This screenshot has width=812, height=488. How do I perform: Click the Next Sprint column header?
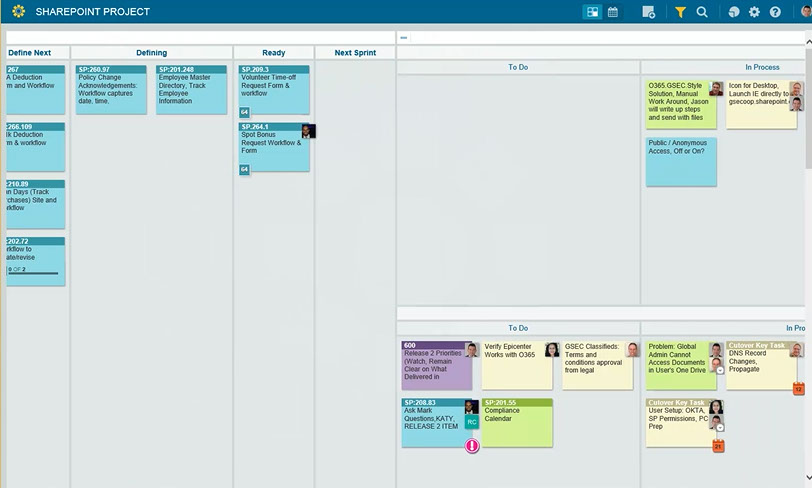tap(355, 53)
